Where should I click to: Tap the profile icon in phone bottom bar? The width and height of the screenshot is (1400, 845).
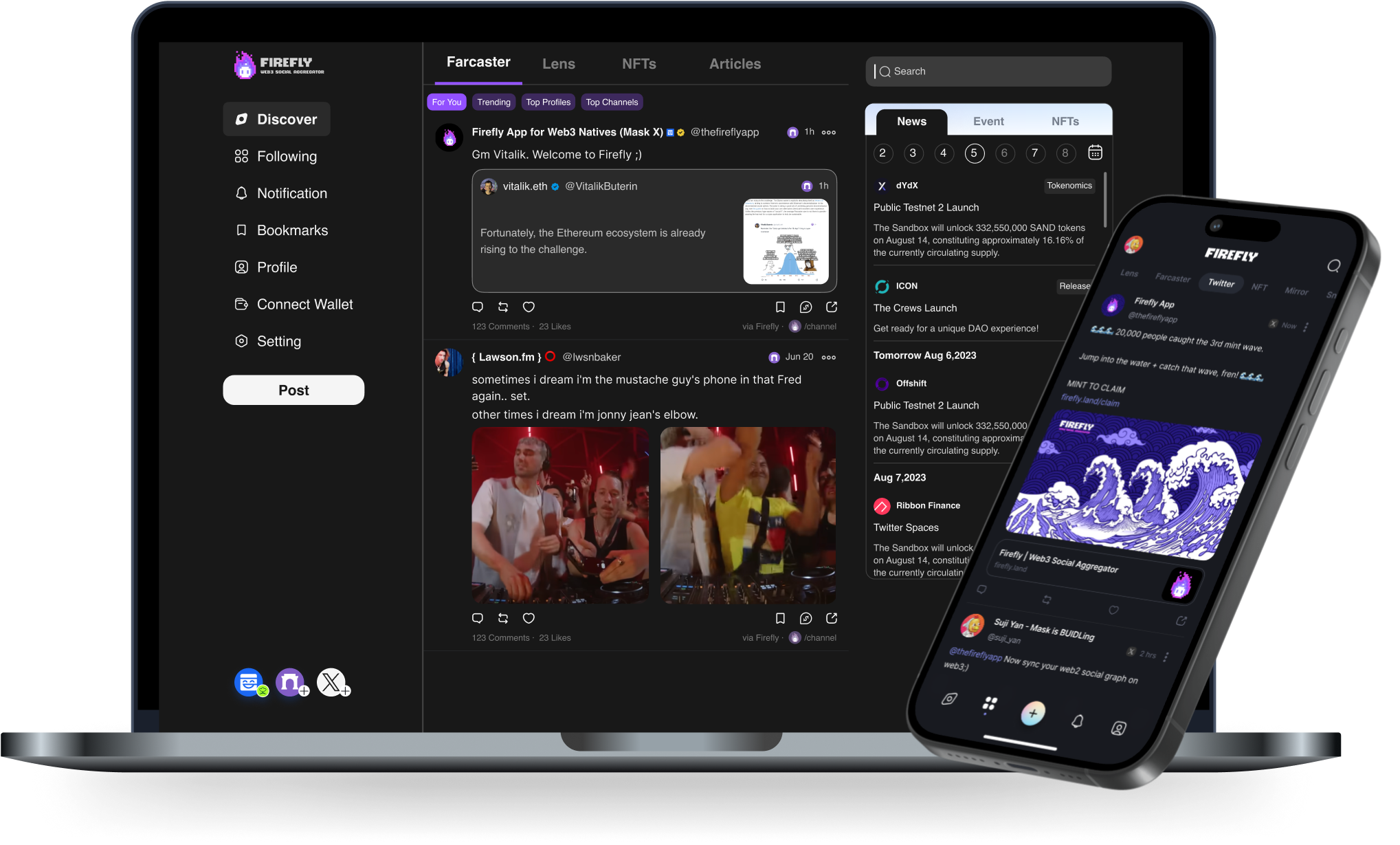tap(1118, 728)
